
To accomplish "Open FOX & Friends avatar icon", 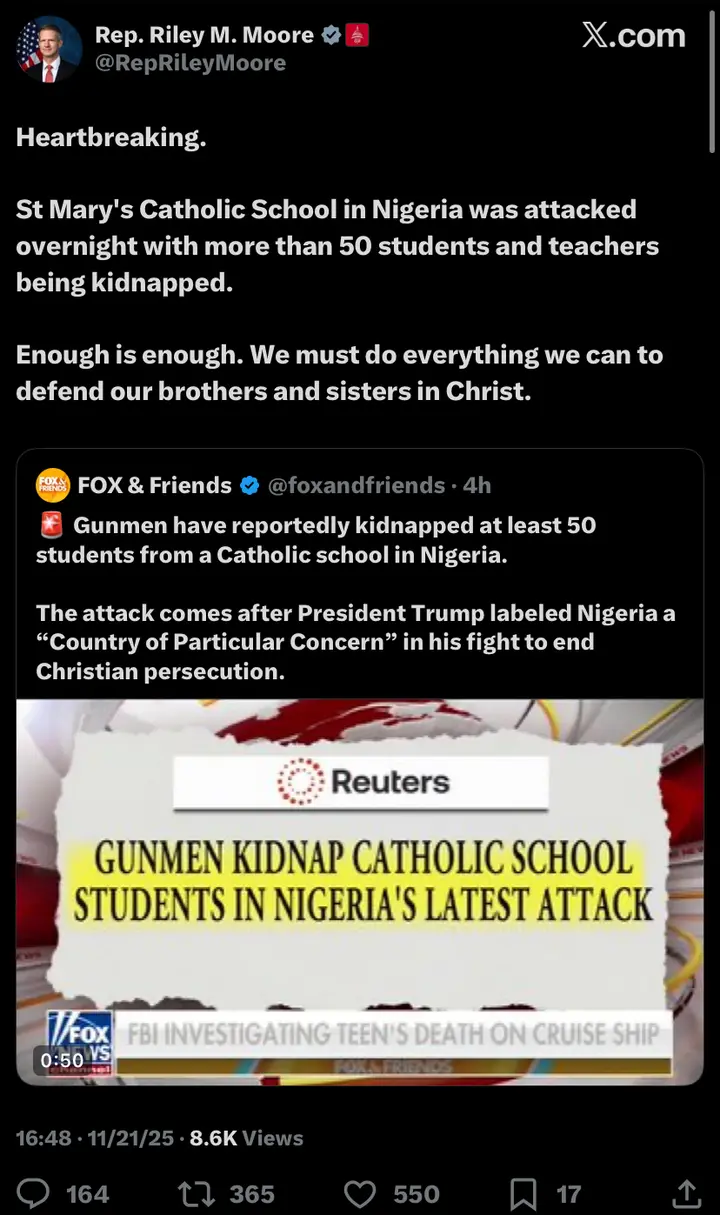I will point(53,485).
